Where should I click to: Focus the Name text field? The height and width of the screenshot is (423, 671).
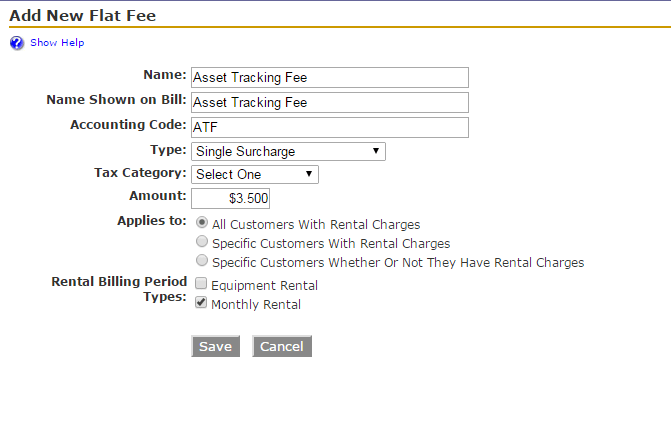pos(330,77)
